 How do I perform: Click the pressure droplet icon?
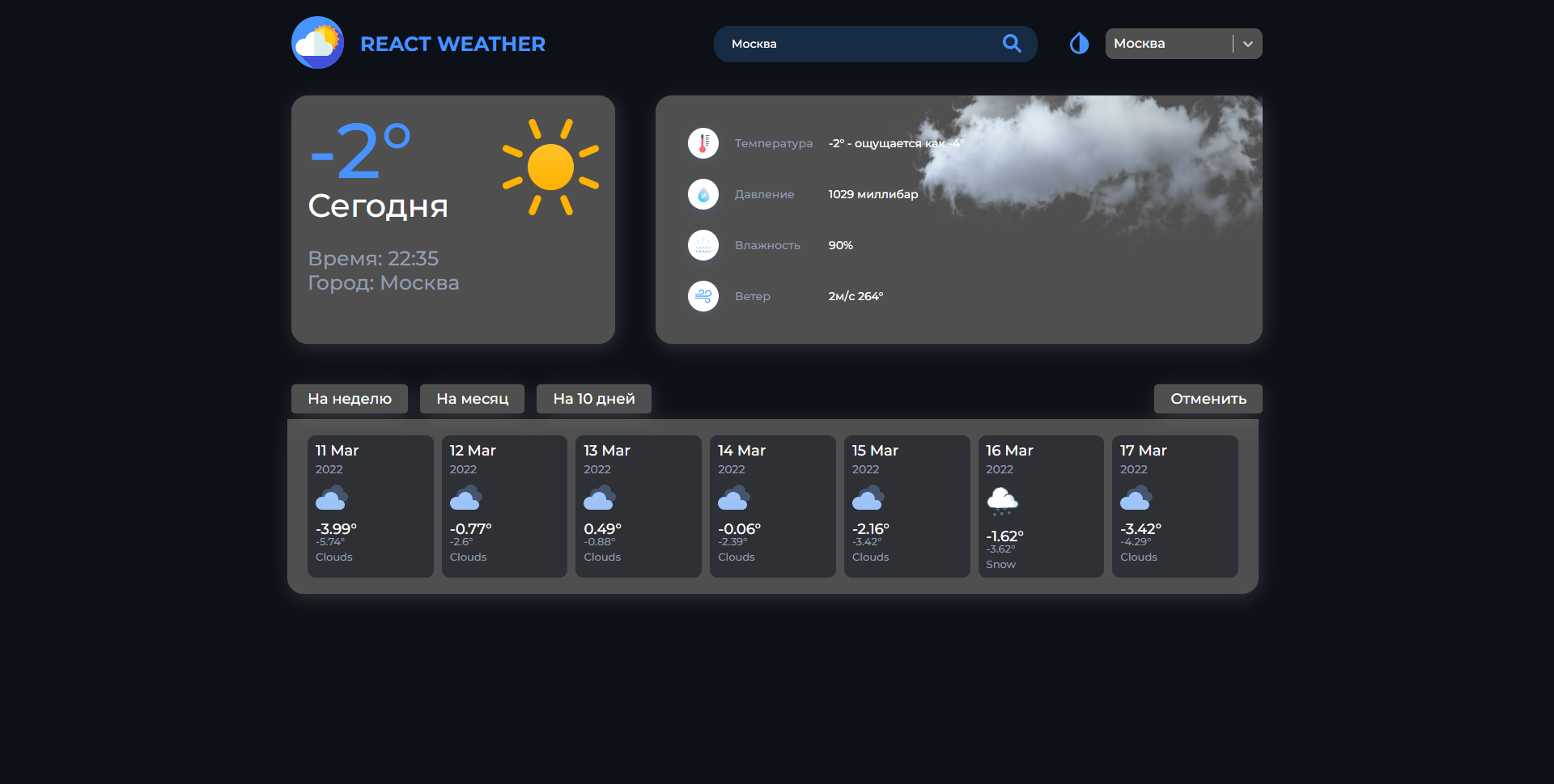[x=703, y=194]
